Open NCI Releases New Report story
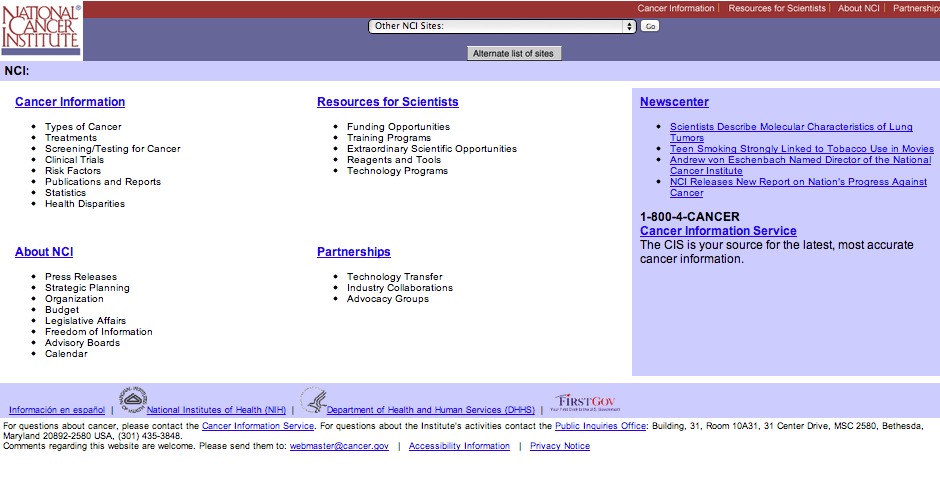The width and height of the screenshot is (940, 480). pos(798,188)
